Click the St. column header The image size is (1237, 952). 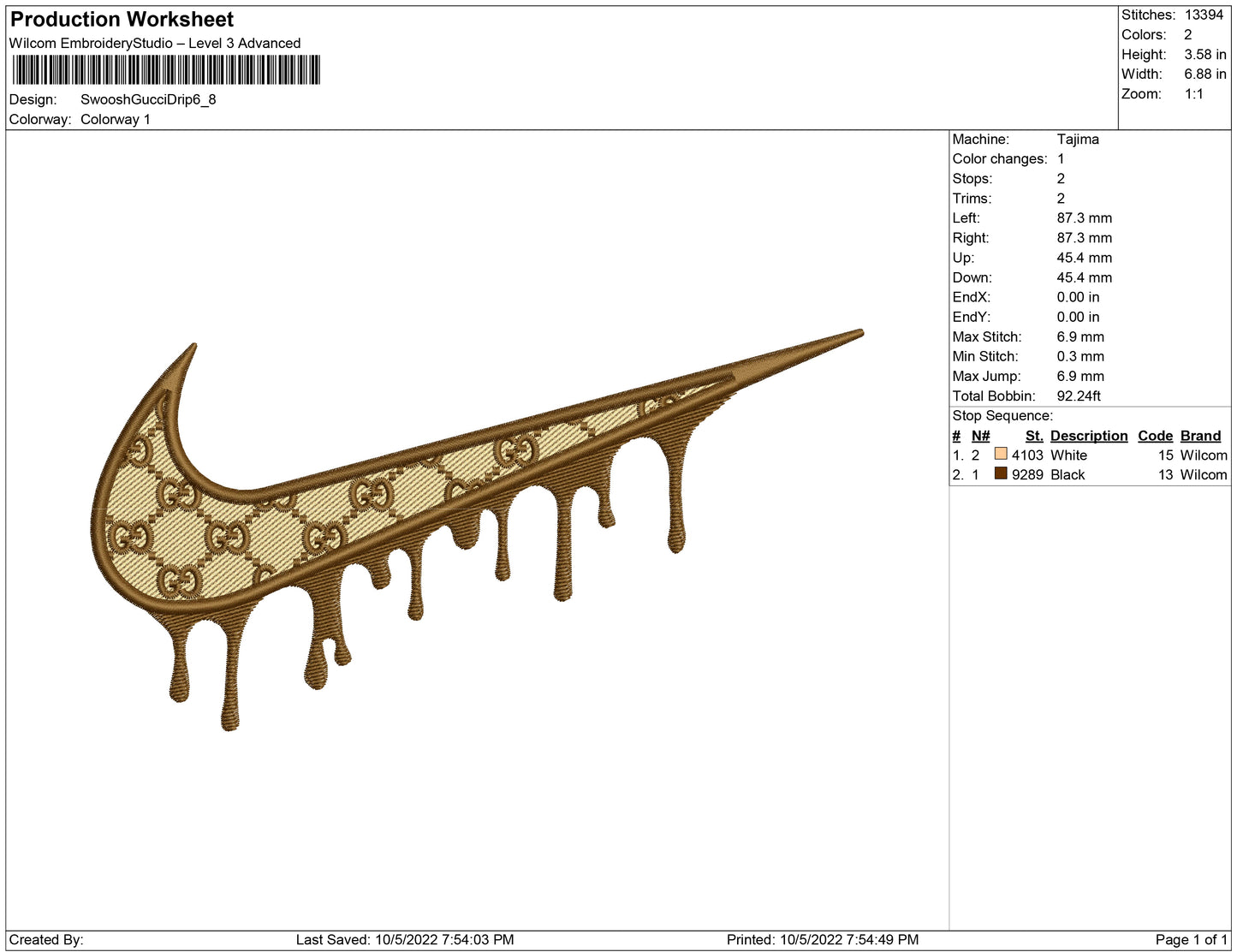click(x=1033, y=436)
